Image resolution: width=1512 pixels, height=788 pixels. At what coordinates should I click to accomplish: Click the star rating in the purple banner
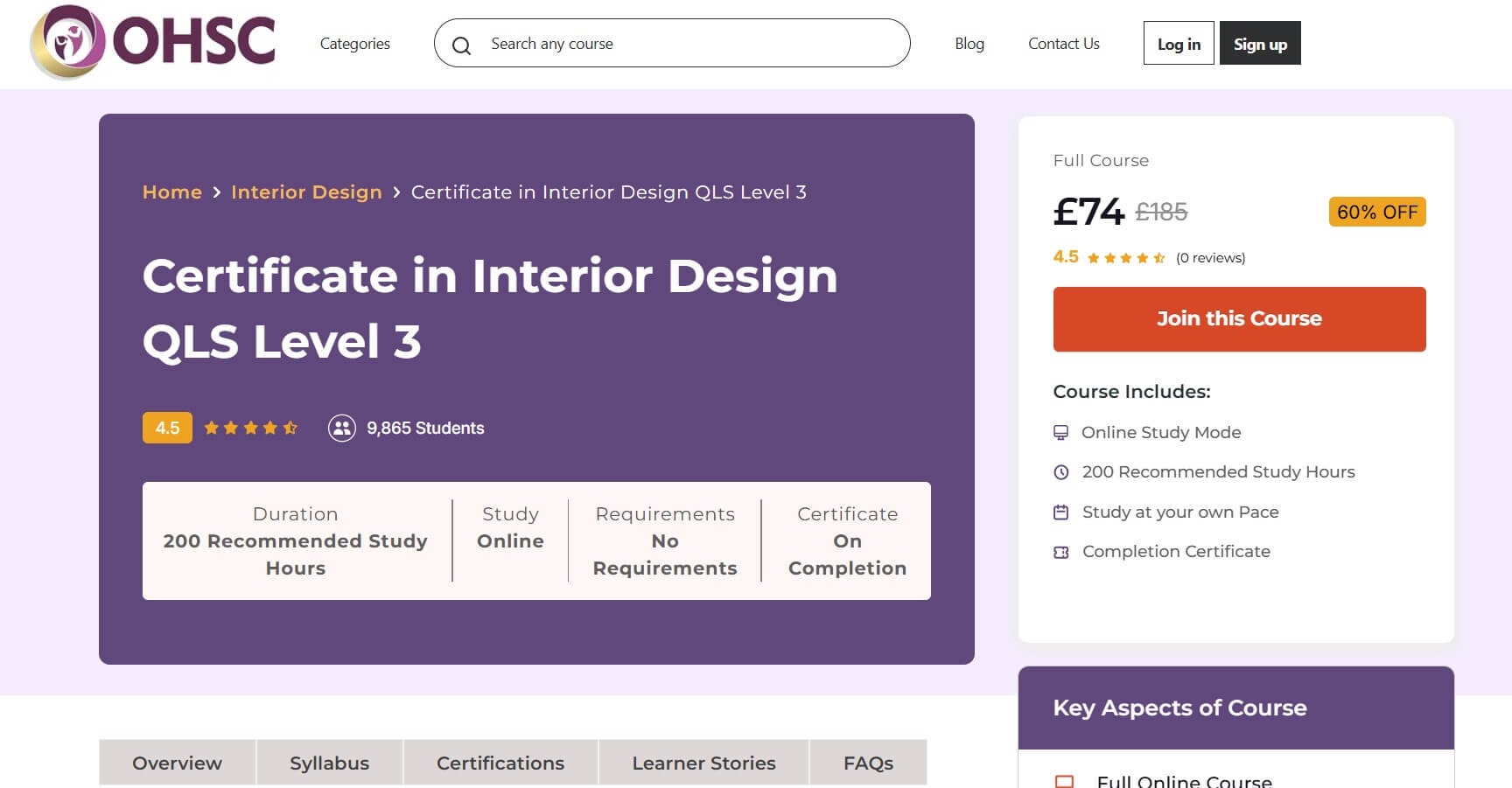coord(251,428)
